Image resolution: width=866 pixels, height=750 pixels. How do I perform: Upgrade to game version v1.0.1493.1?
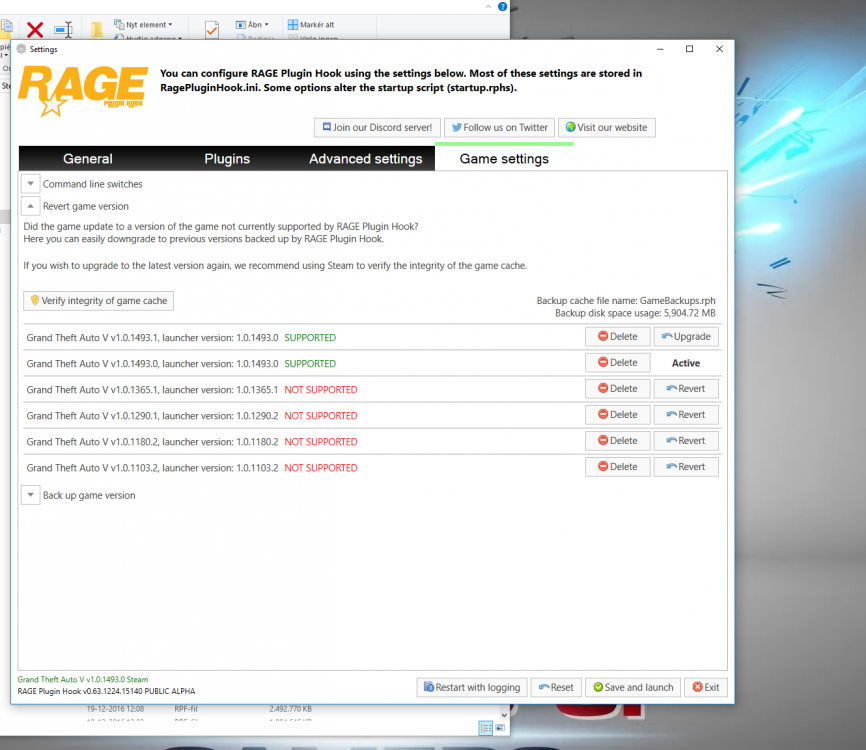pyautogui.click(x=686, y=337)
